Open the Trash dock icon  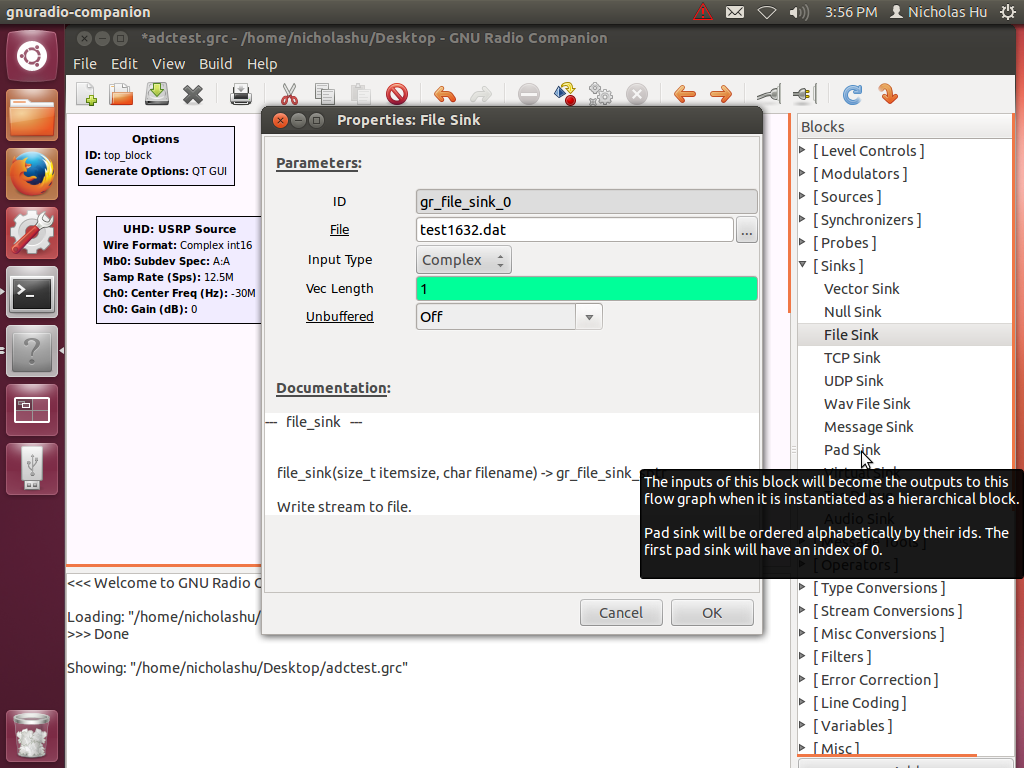point(32,735)
